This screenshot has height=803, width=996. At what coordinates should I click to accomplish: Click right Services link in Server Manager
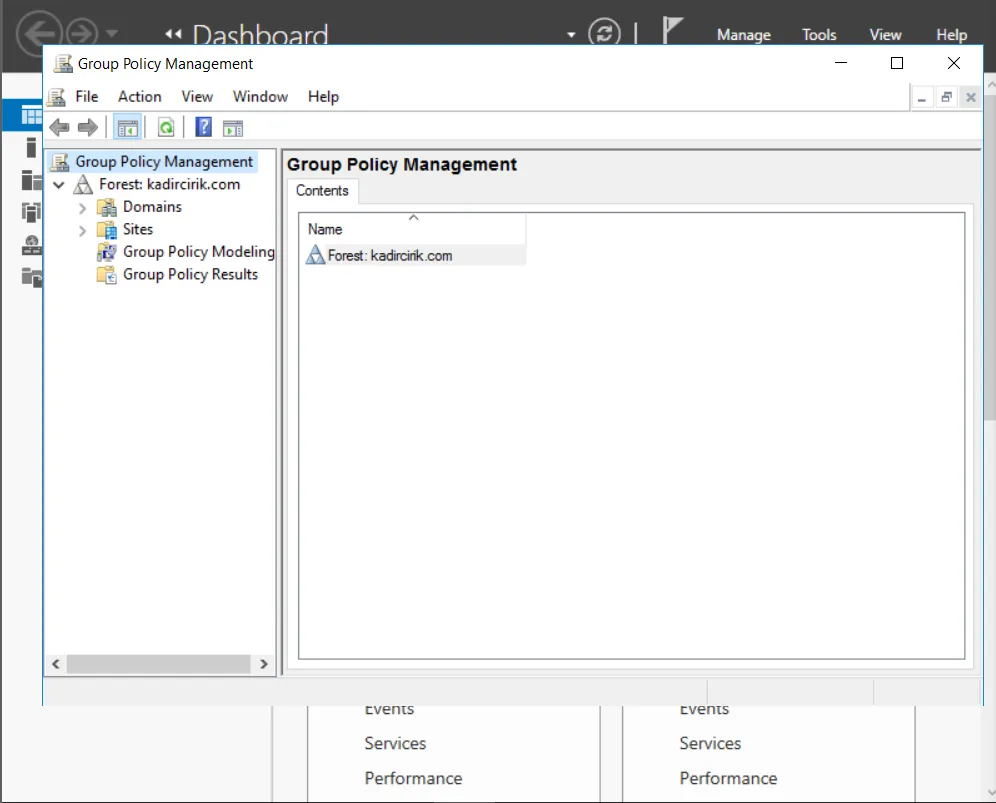(710, 743)
